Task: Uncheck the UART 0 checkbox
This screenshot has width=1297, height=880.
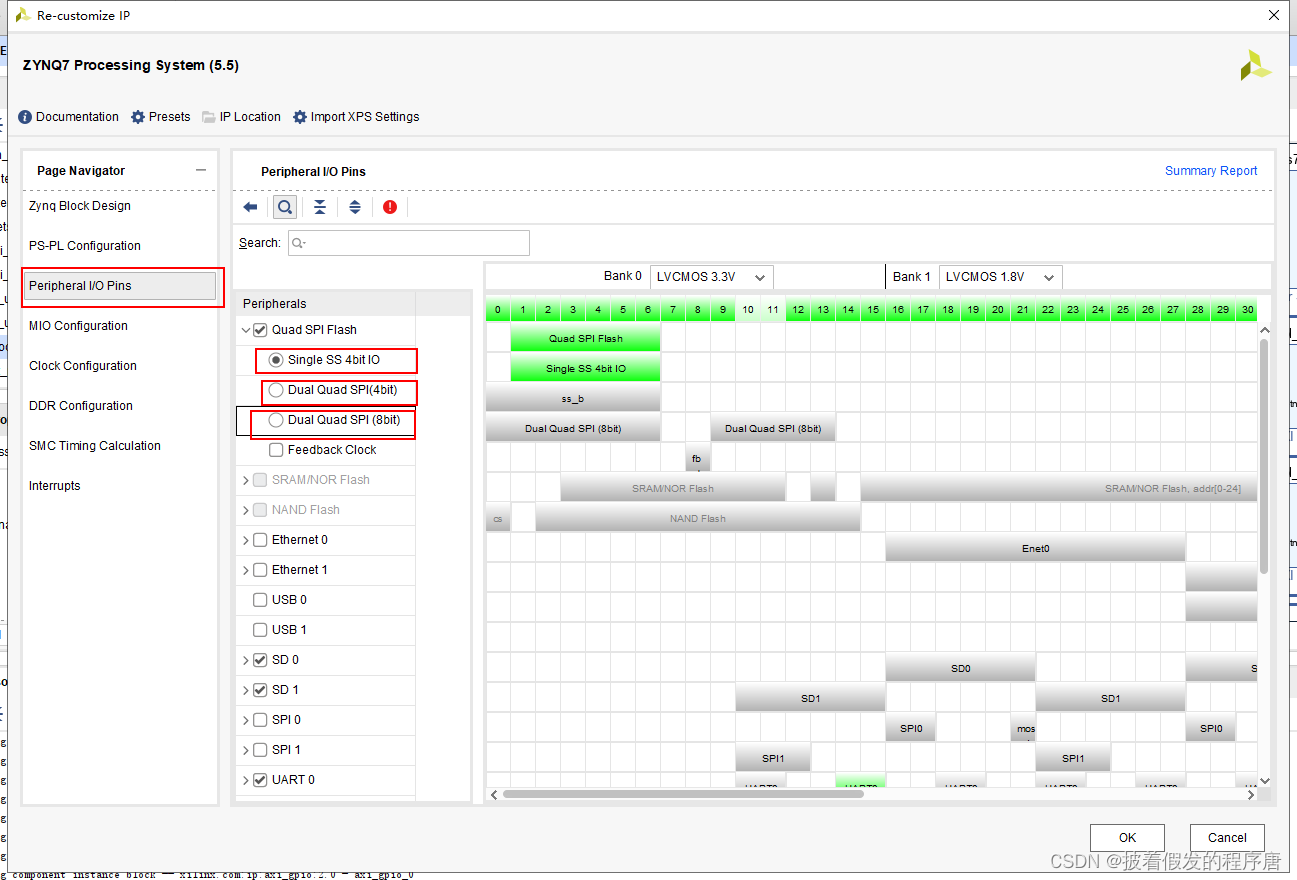Action: click(260, 780)
